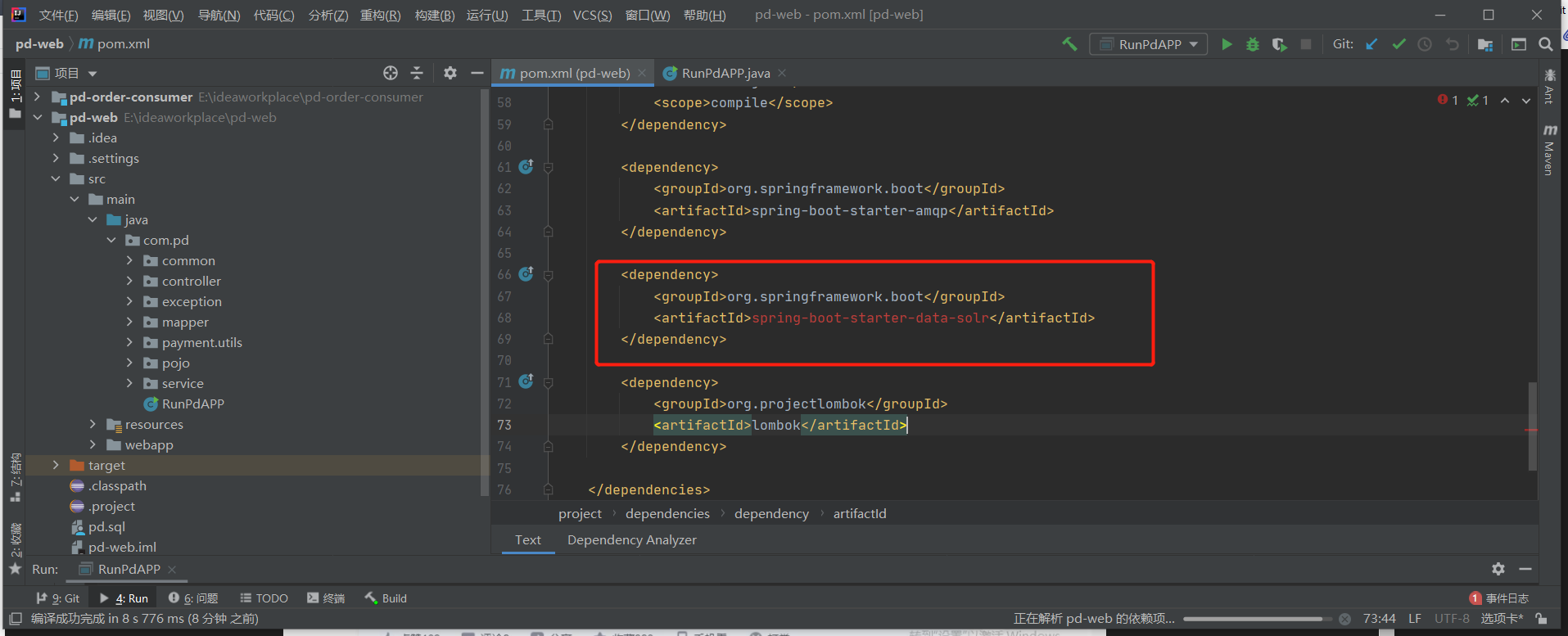Click the red error indicator count

[1448, 100]
